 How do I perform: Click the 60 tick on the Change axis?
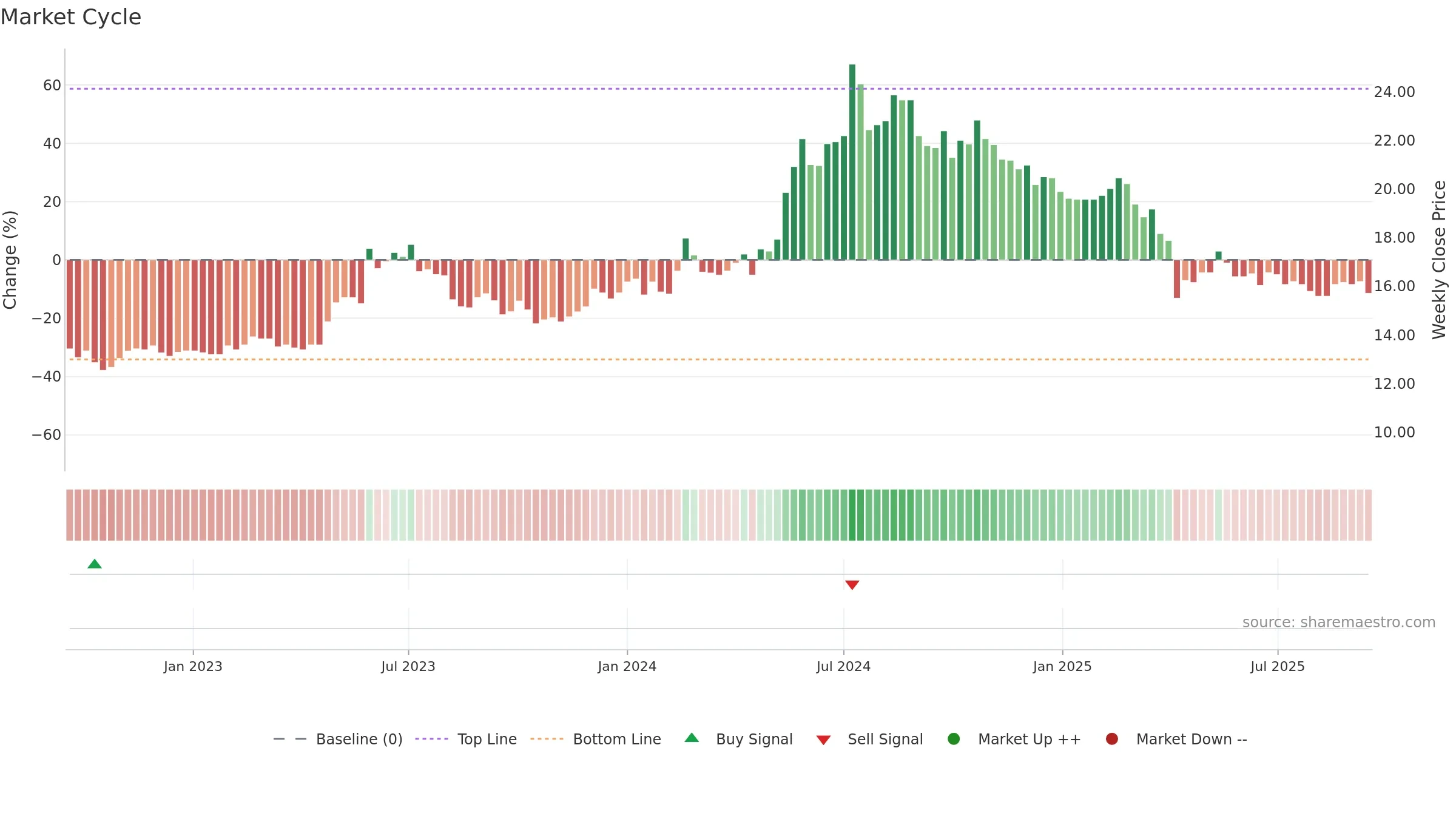[52, 86]
